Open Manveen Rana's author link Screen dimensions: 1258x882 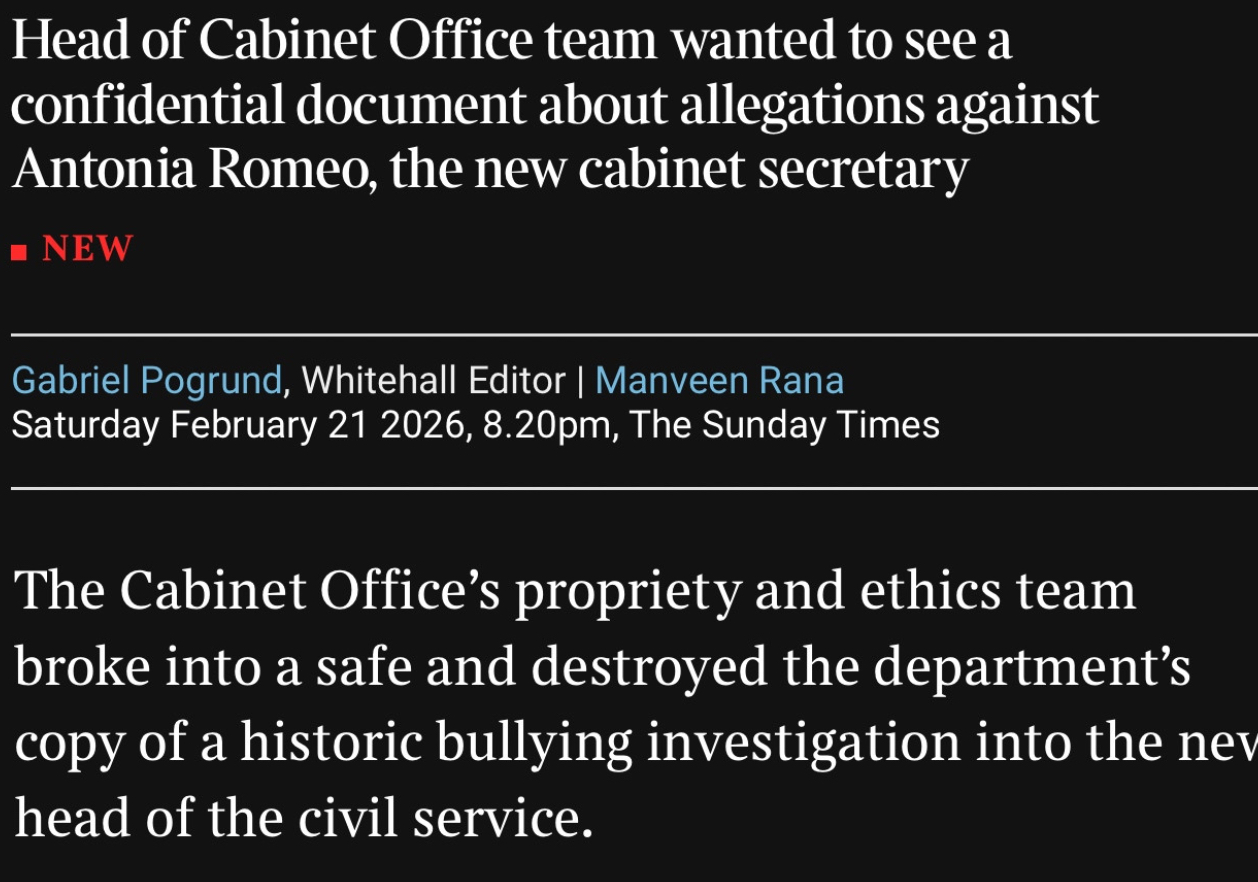pyautogui.click(x=719, y=381)
